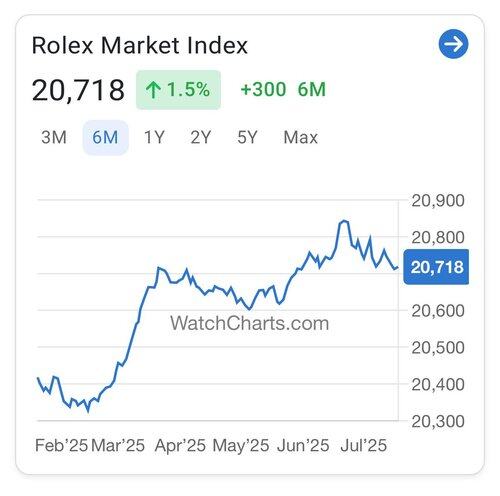Click the Rolex Market Index title
The height and width of the screenshot is (496, 500).
(140, 45)
